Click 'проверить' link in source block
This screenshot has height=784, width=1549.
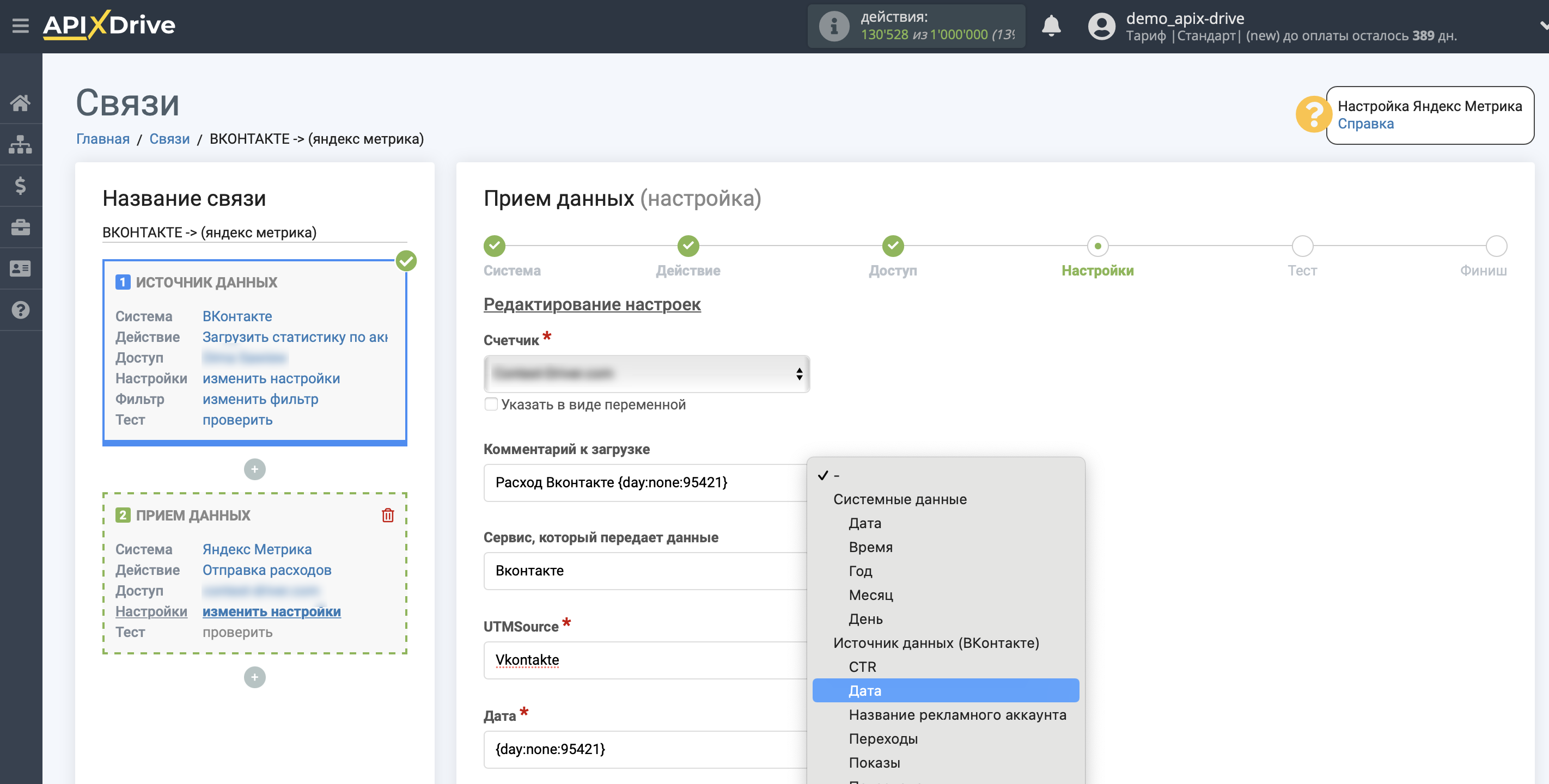(x=237, y=420)
